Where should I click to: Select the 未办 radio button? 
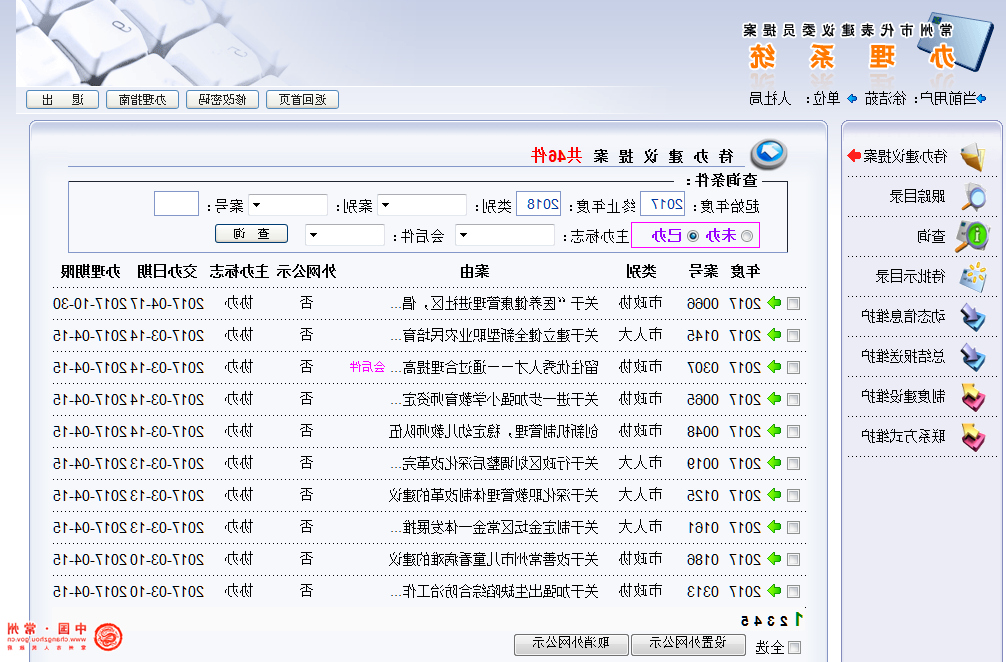click(x=747, y=236)
